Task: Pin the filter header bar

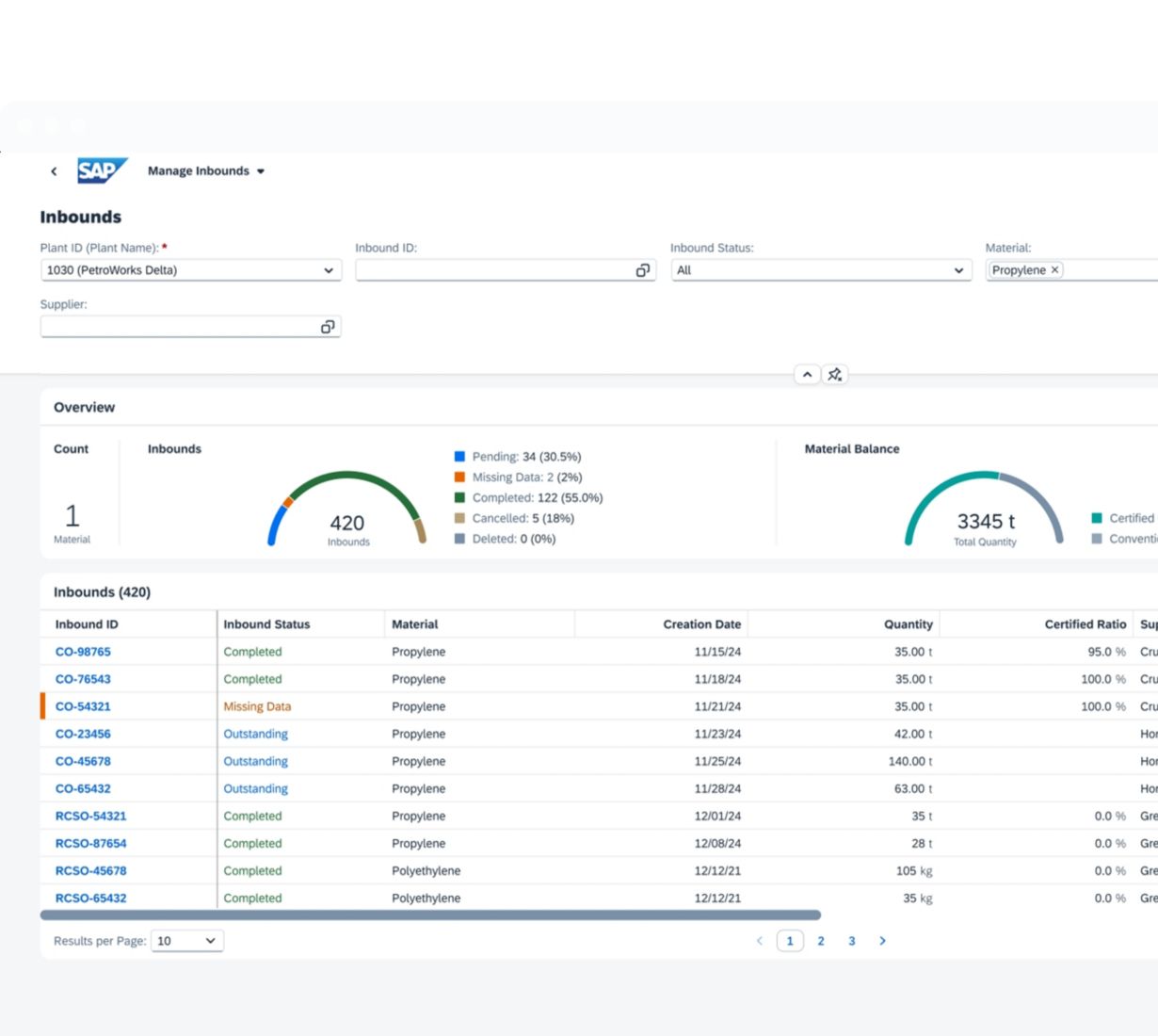Action: (834, 375)
